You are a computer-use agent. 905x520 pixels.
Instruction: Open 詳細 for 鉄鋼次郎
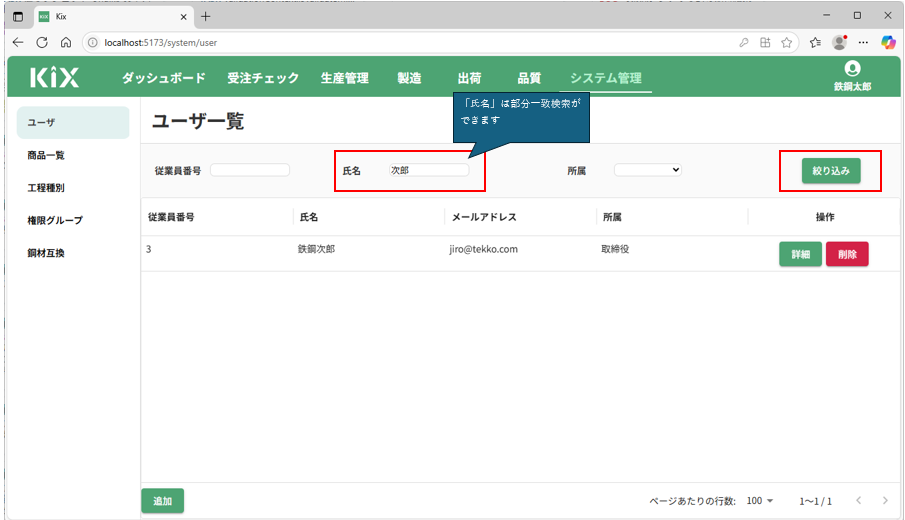point(801,254)
